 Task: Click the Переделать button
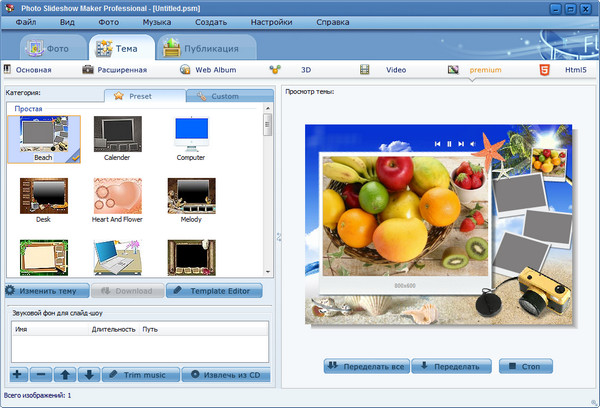[452, 366]
